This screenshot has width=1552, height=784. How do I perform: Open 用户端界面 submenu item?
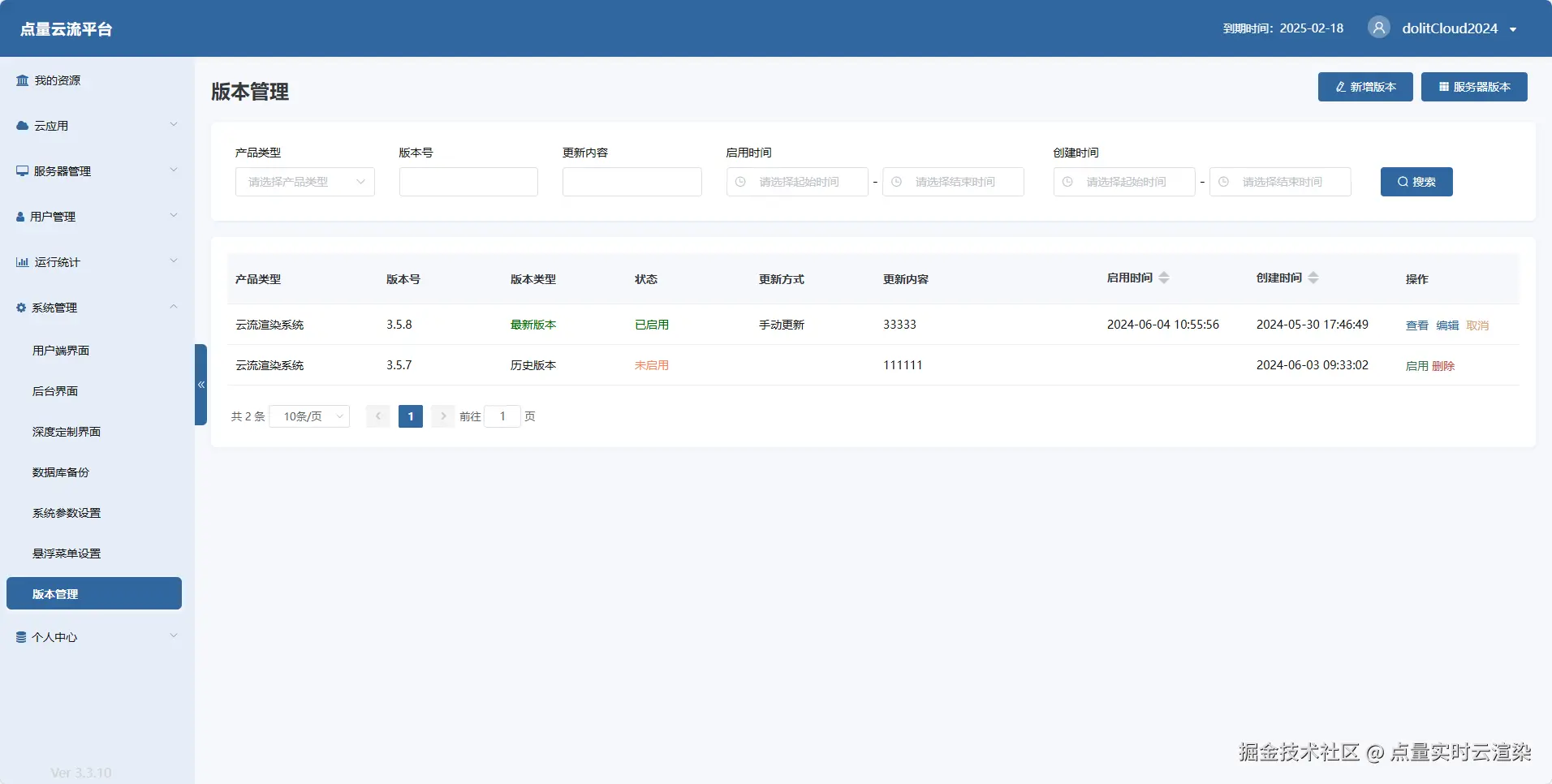click(x=61, y=351)
